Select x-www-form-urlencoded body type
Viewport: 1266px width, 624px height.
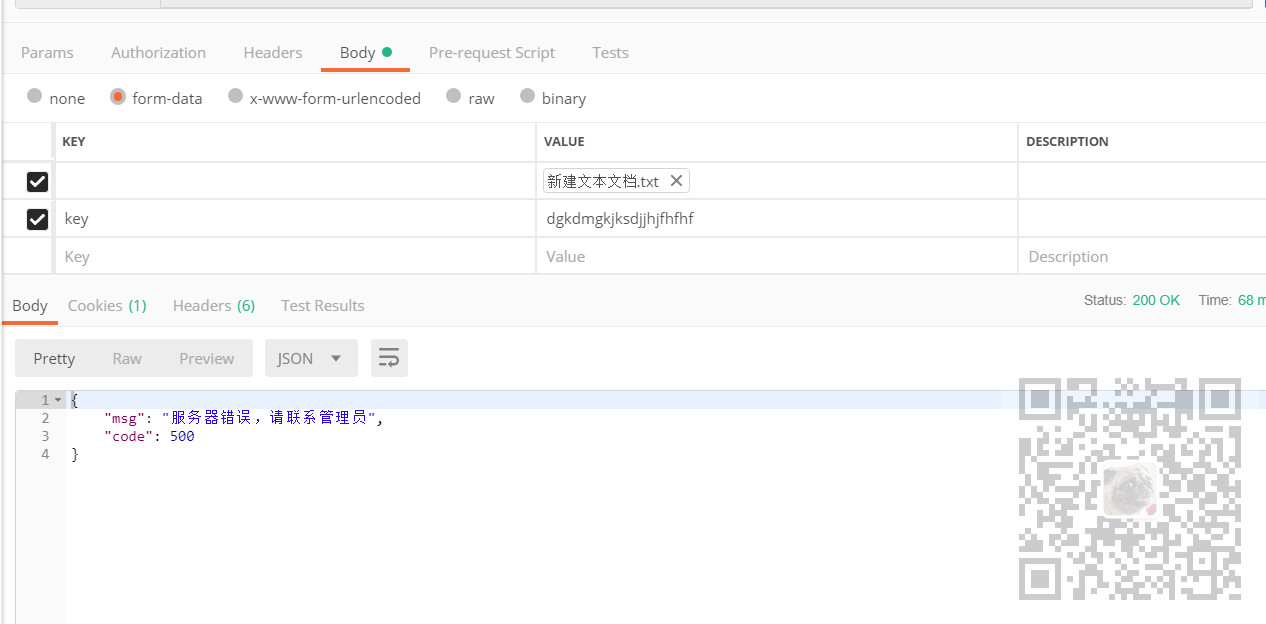[235, 97]
